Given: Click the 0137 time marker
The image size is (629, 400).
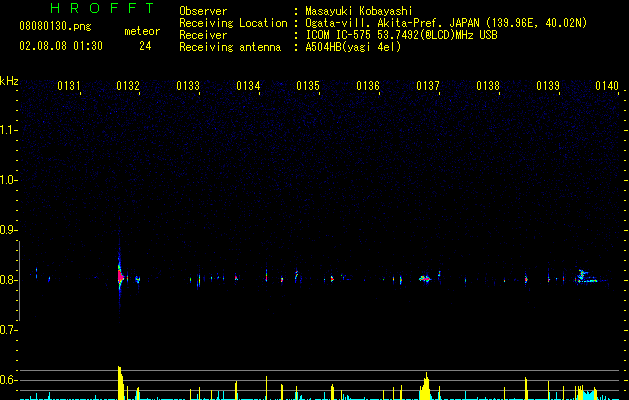Looking at the screenshot, I should [428, 86].
